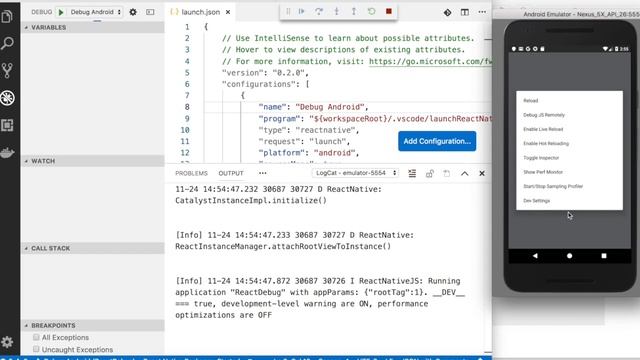This screenshot has height=360, width=640.
Task: Toggle Uncaught Exceptions breakpoint checkbox
Action: pos(36,349)
